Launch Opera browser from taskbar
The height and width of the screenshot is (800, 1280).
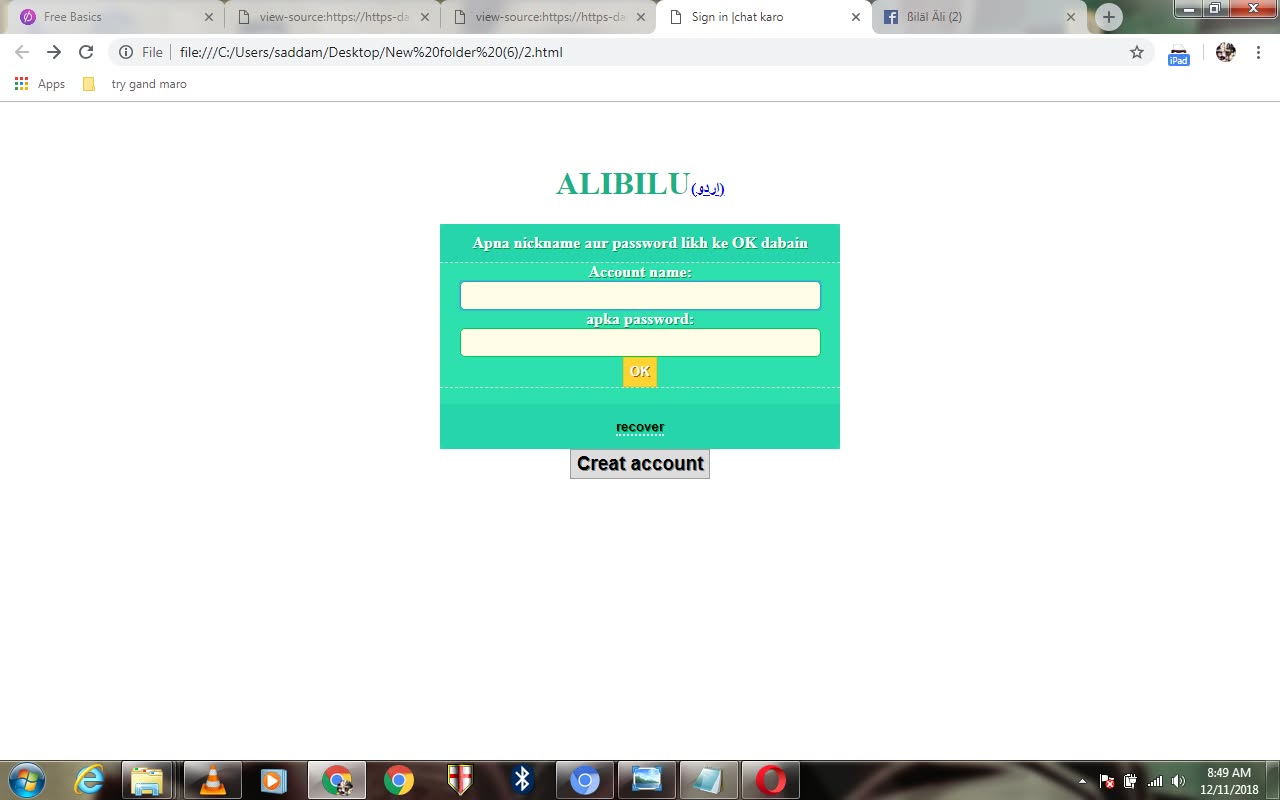pyautogui.click(x=770, y=780)
